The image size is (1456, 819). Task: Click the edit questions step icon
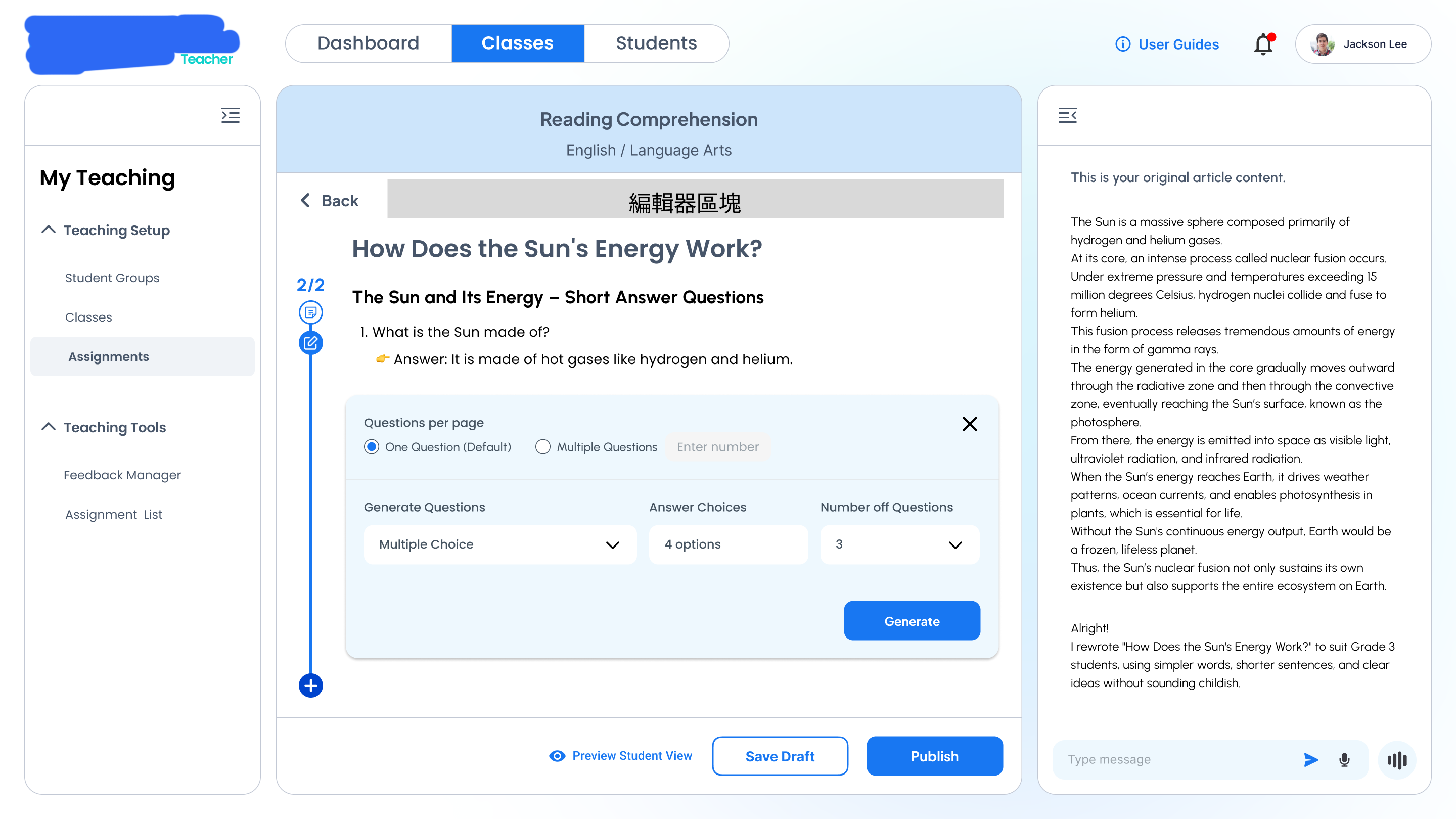[x=310, y=343]
